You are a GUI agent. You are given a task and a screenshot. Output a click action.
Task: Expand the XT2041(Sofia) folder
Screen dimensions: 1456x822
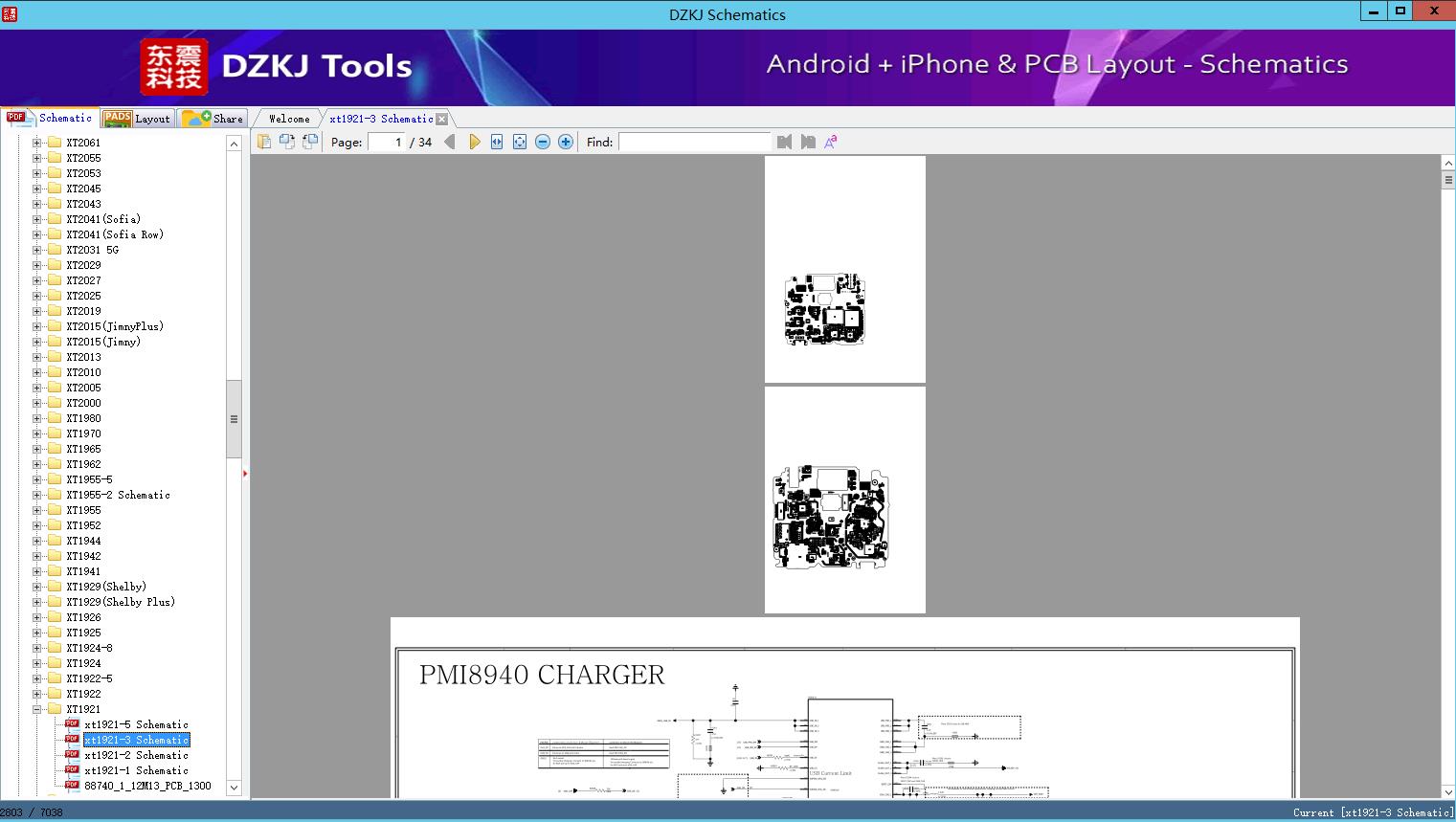click(x=36, y=219)
